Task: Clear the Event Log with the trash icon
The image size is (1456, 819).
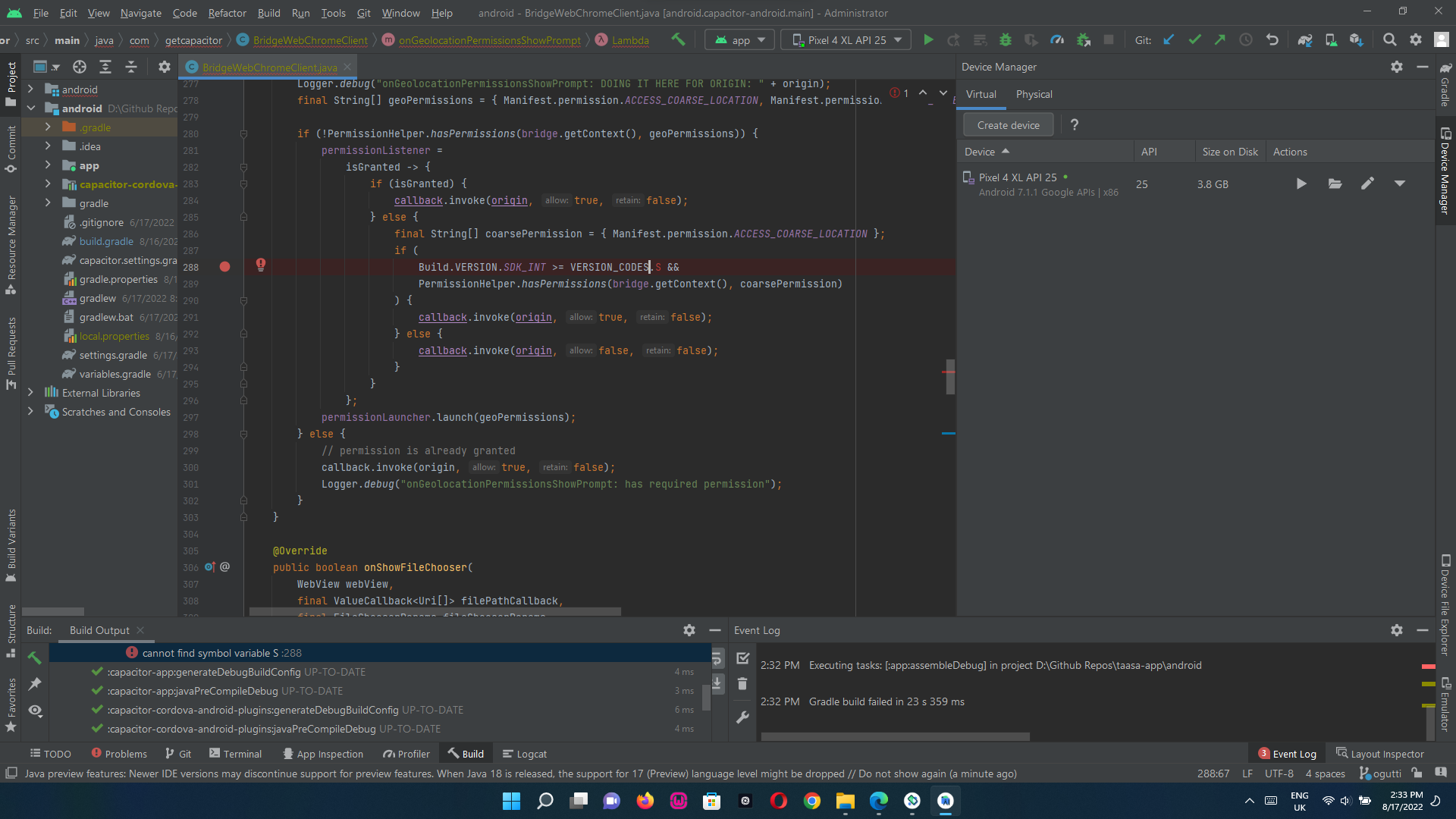Action: 742,683
